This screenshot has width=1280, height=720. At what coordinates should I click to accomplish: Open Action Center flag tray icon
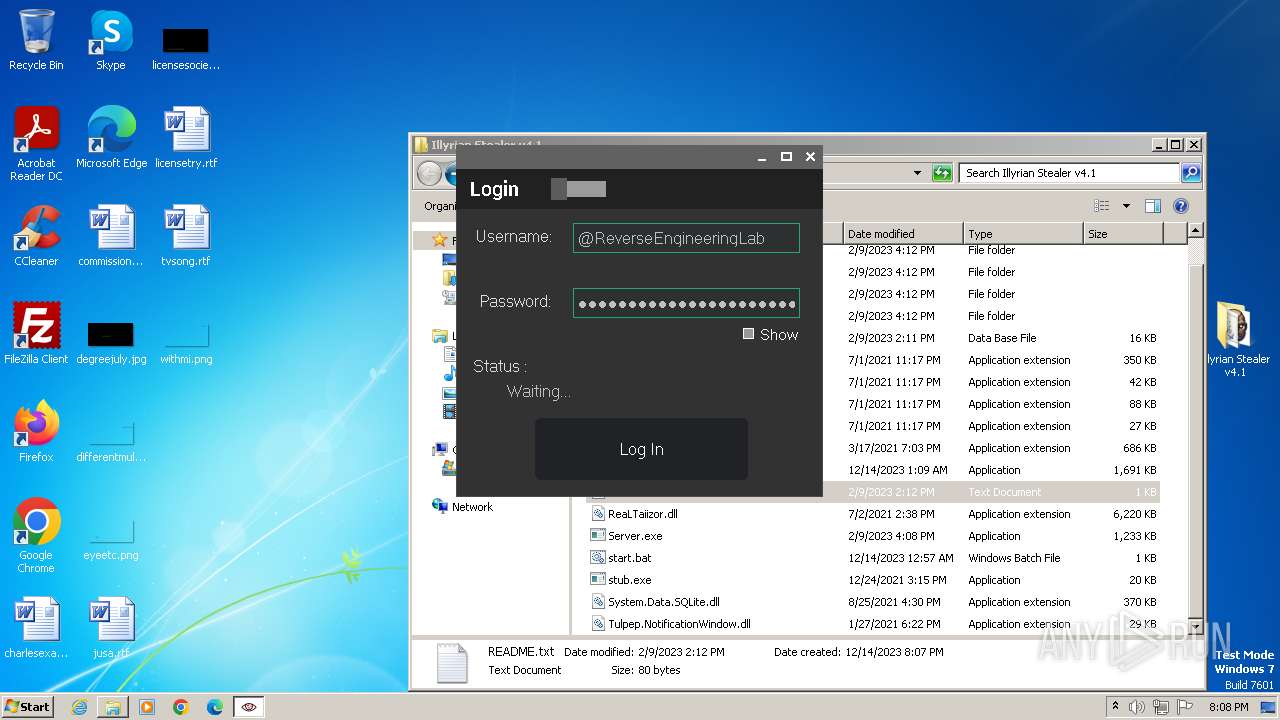(1185, 707)
